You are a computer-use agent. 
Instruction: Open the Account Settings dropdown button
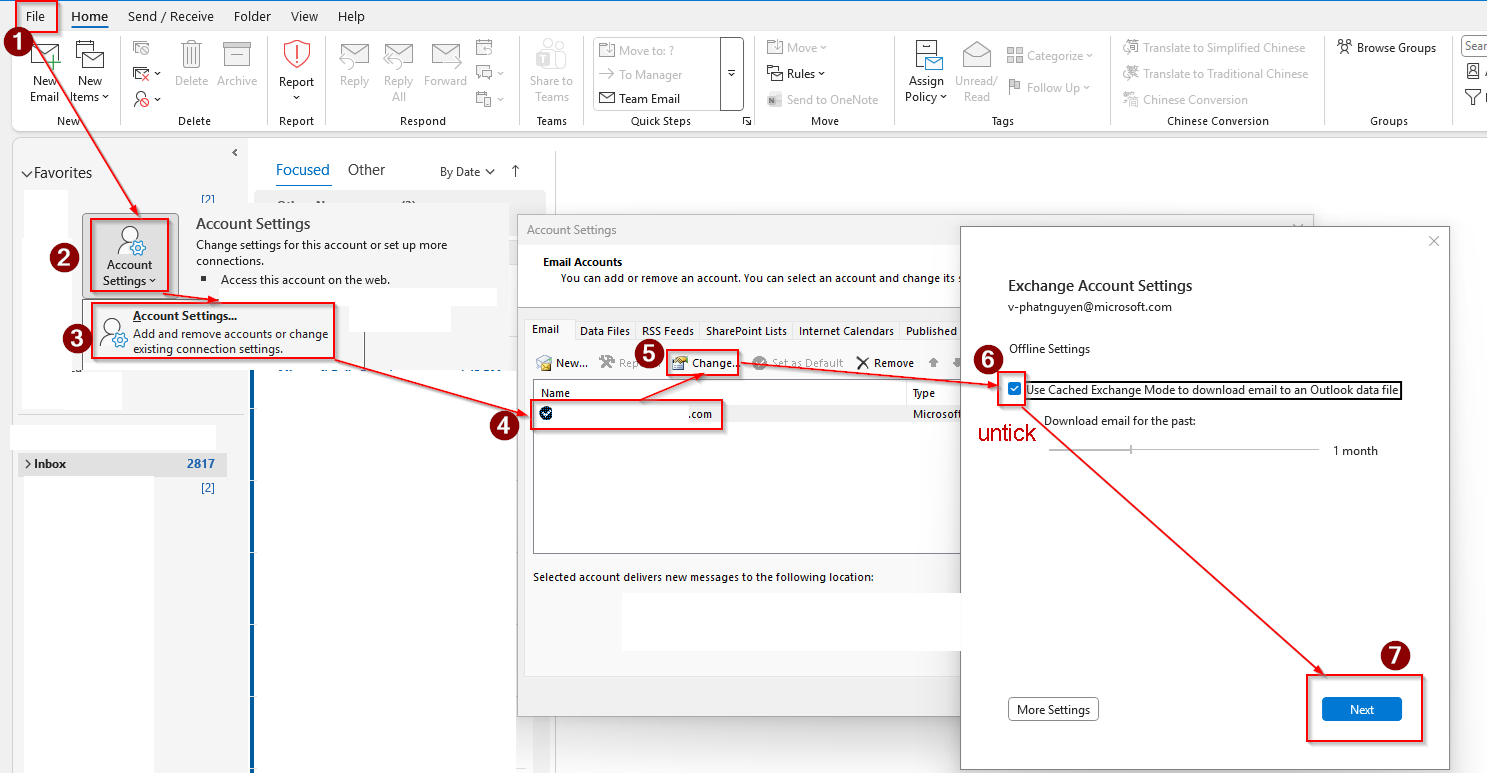pyautogui.click(x=130, y=256)
